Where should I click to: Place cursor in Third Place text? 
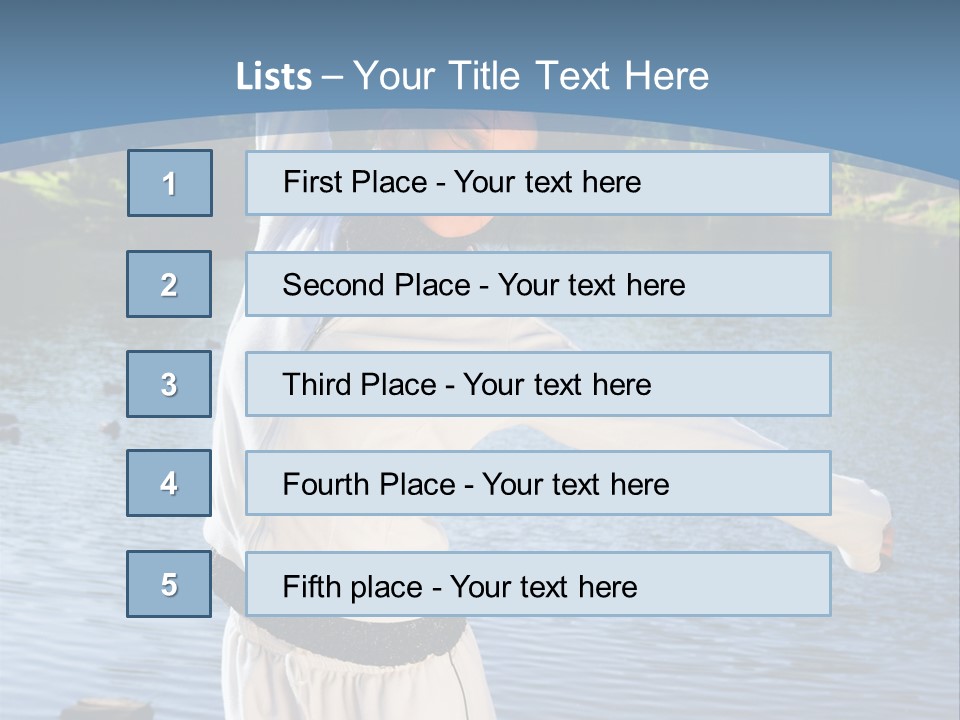click(467, 384)
